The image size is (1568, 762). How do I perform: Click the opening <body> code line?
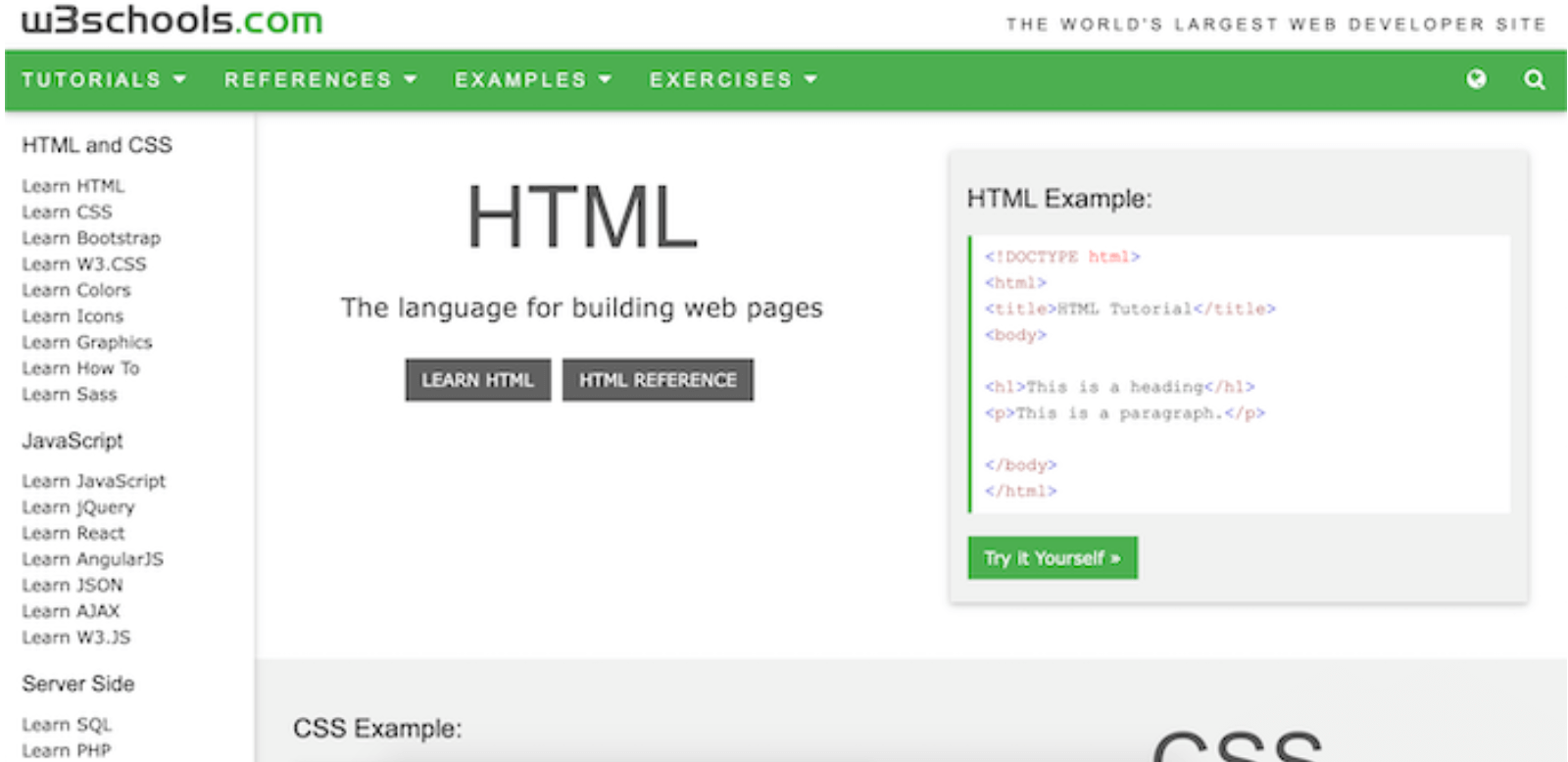[x=1015, y=335]
